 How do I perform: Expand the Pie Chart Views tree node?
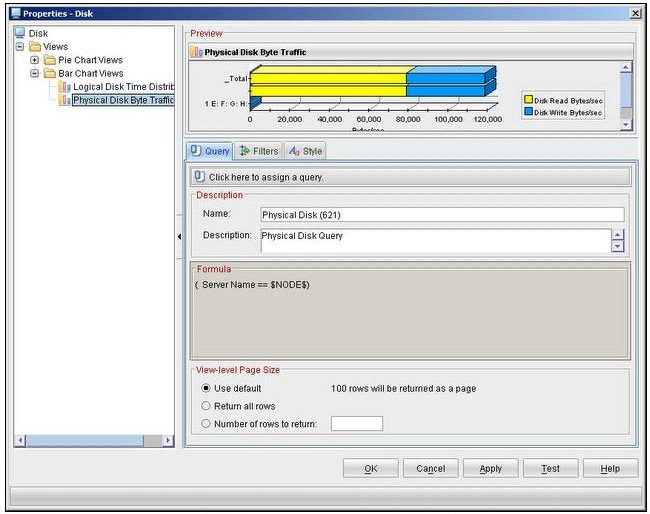[x=35, y=60]
